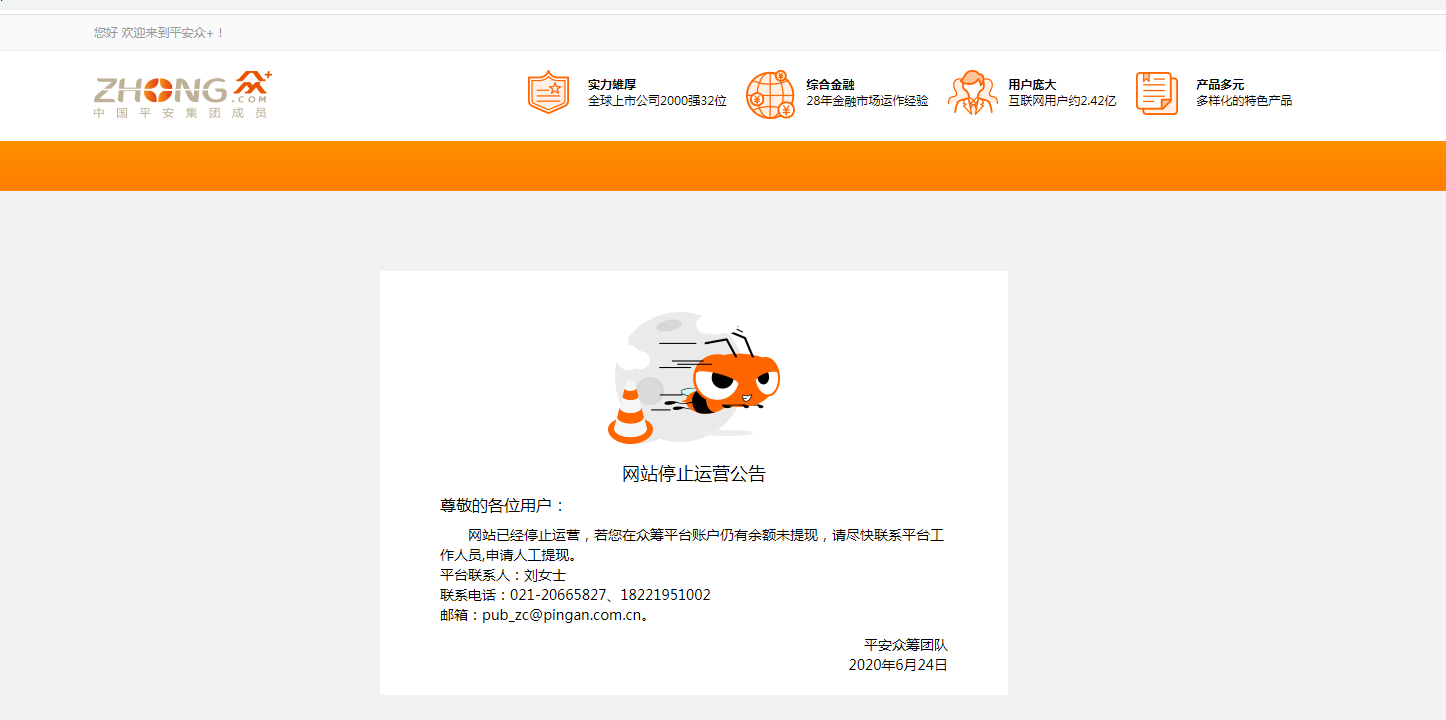Click the phone number 18221951002
Image resolution: width=1446 pixels, height=720 pixels.
665,594
